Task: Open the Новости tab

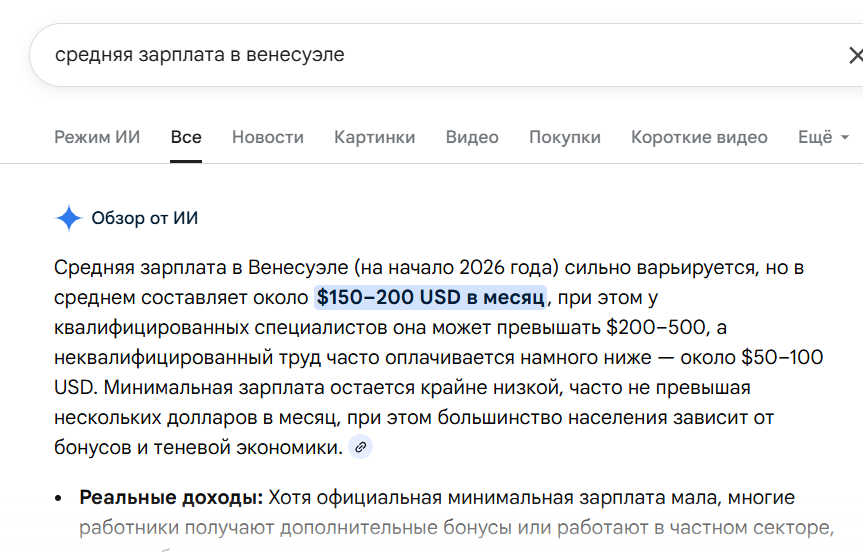Action: (x=268, y=137)
